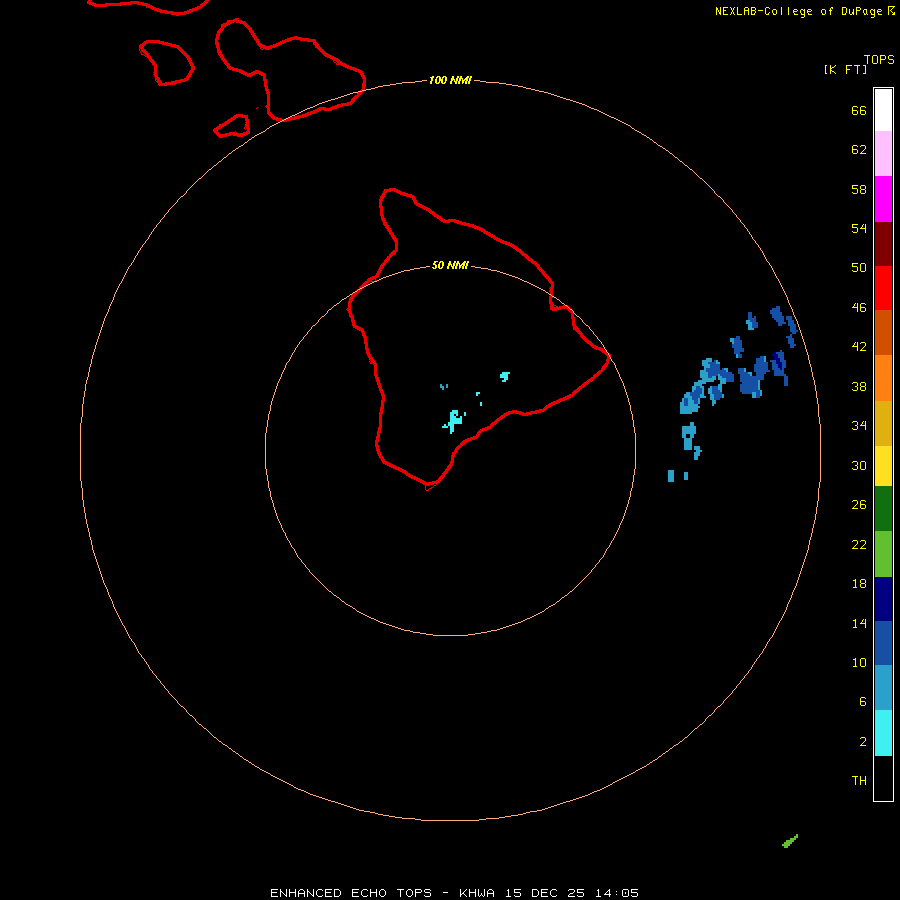Click the yellow legend swatch
The height and width of the screenshot is (900, 900).
[x=883, y=466]
